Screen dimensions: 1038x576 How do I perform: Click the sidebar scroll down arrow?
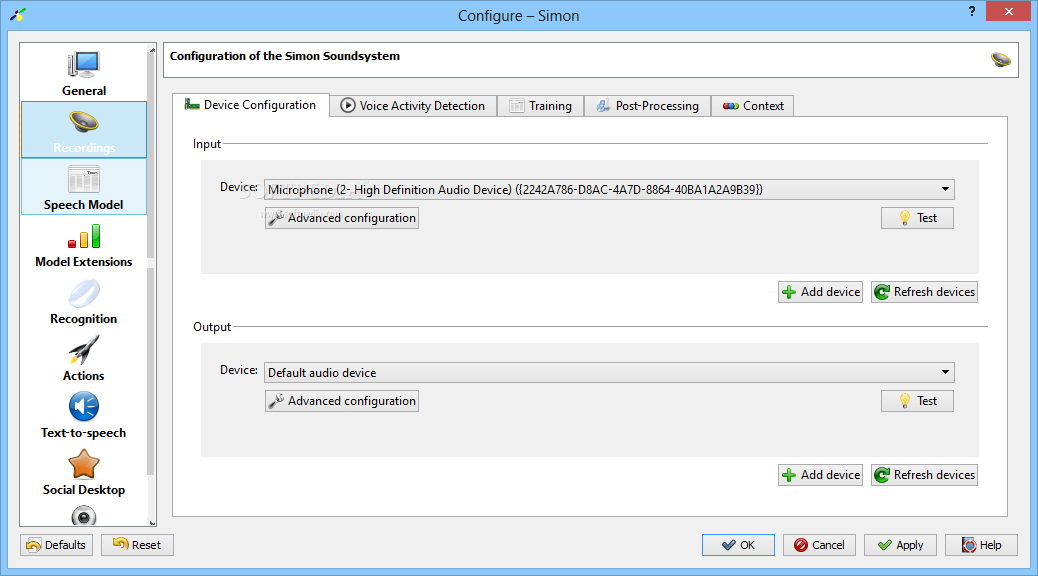click(x=152, y=522)
